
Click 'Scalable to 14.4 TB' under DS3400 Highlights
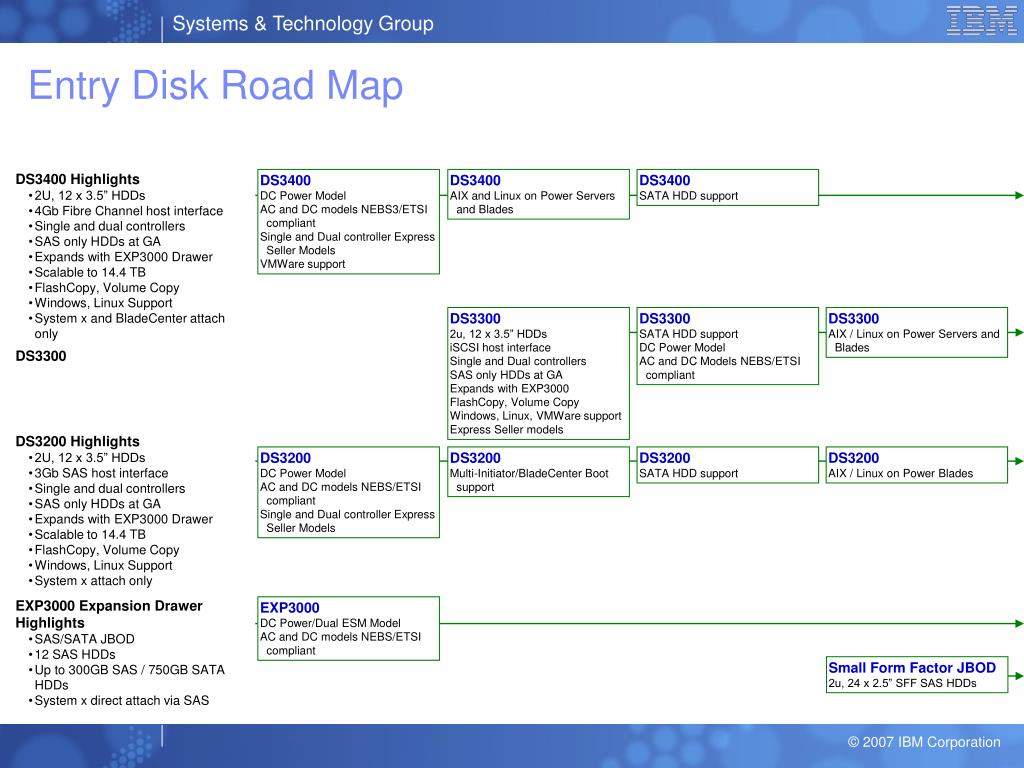pos(90,272)
